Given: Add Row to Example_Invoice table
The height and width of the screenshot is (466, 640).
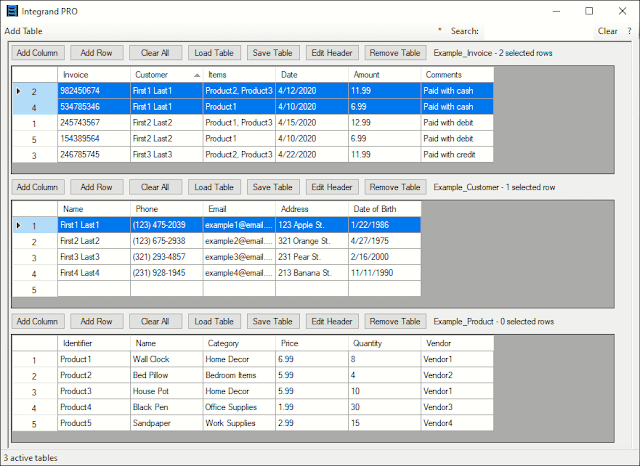Looking at the screenshot, I should [96, 53].
